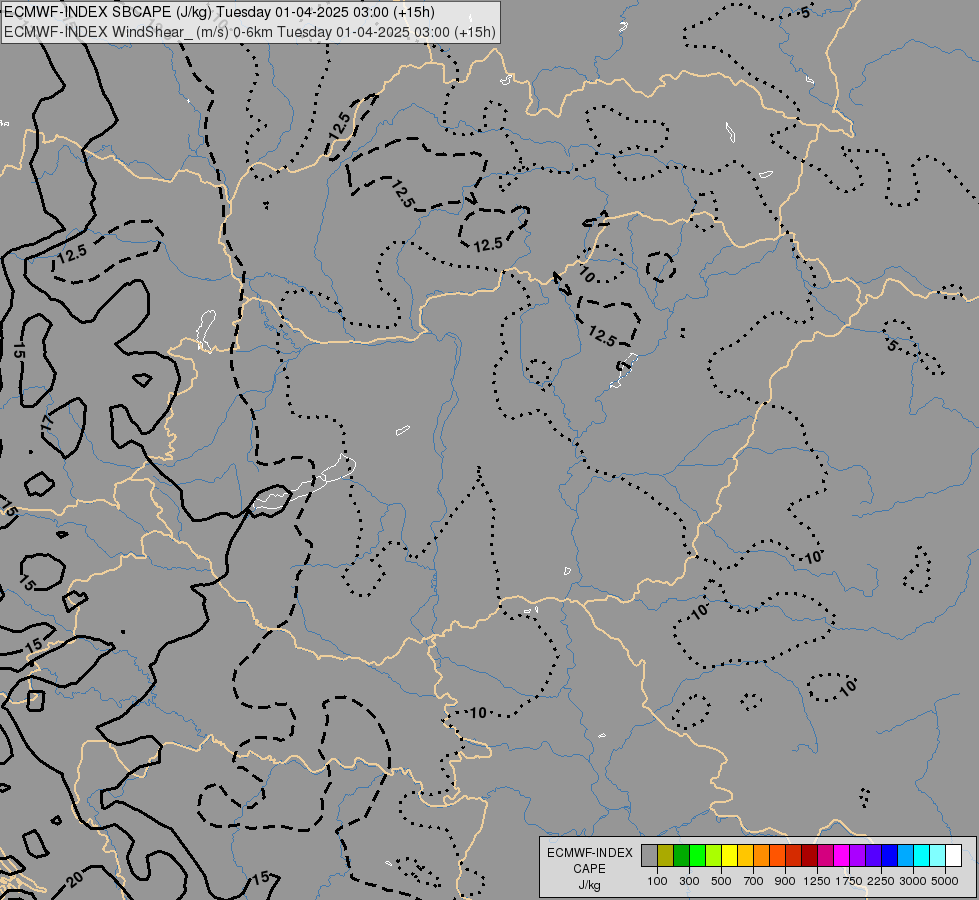Click the '20' wind shear contour label
Screen dimensions: 979x900
coord(74,879)
